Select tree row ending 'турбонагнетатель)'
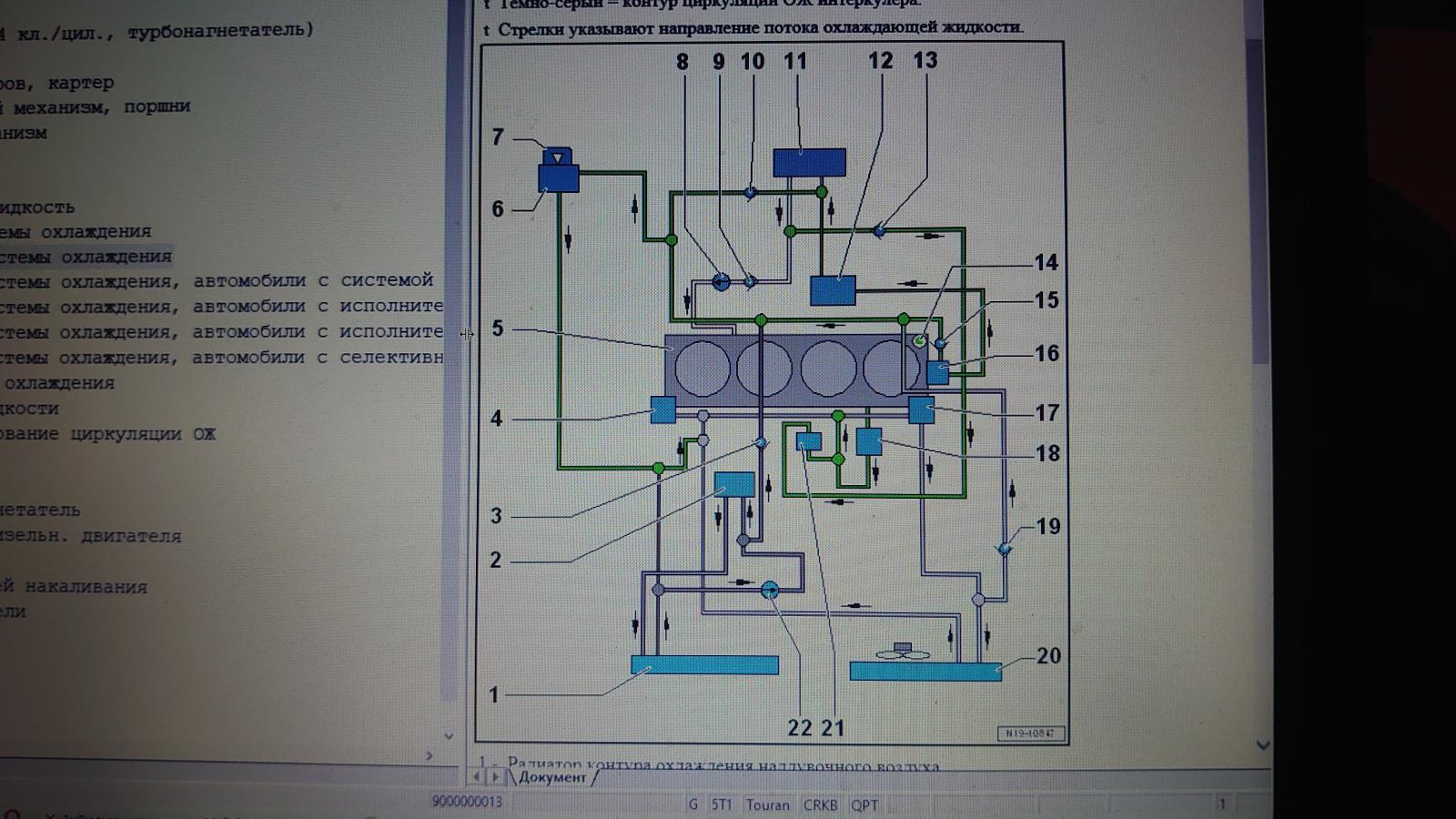This screenshot has width=1456, height=819. [157, 31]
